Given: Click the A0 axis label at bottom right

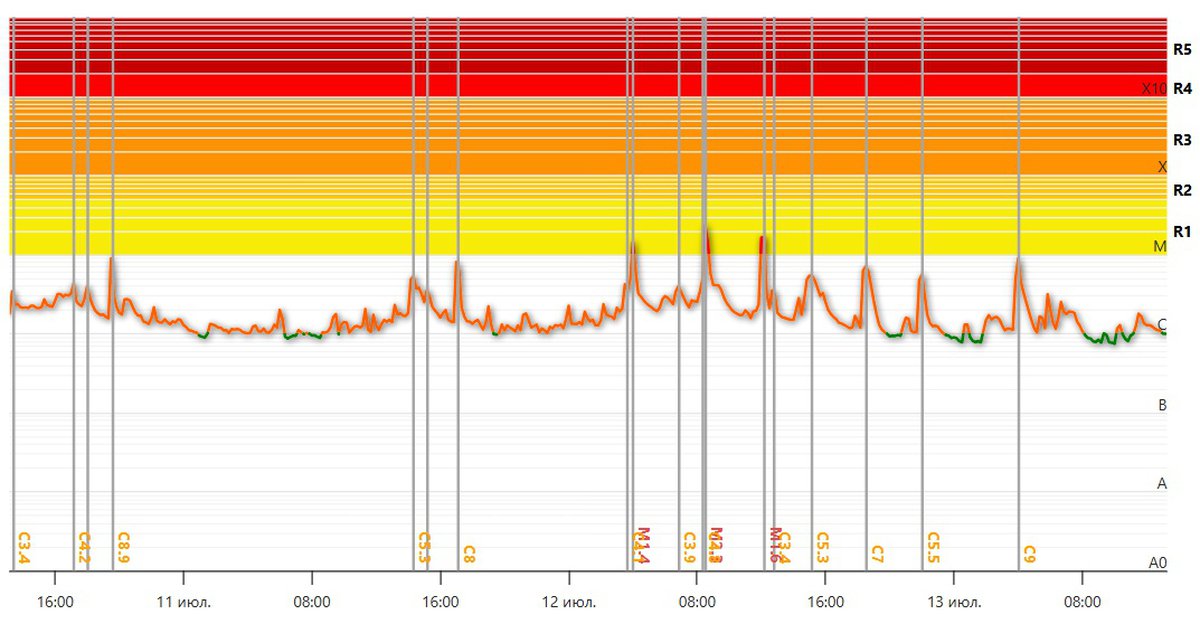Looking at the screenshot, I should [x=1158, y=563].
